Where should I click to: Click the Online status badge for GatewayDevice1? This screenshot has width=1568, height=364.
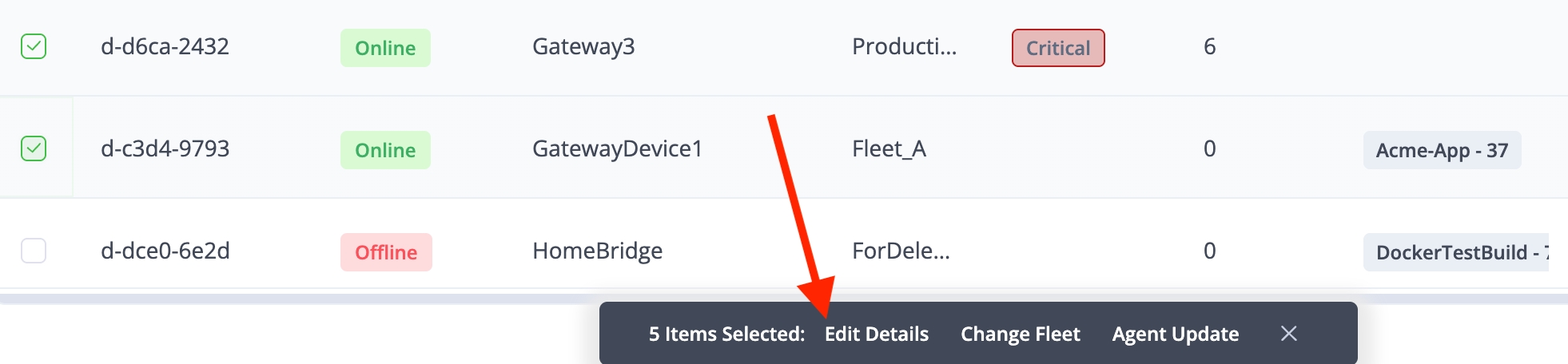[x=385, y=150]
